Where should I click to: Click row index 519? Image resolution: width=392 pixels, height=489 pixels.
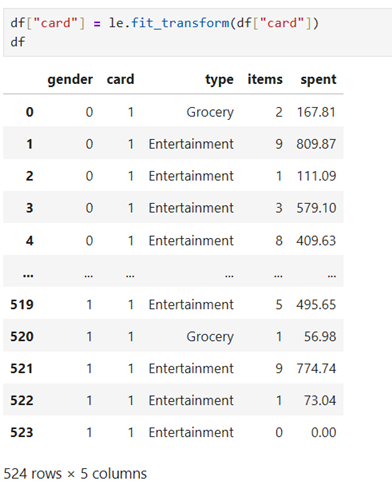coord(22,305)
